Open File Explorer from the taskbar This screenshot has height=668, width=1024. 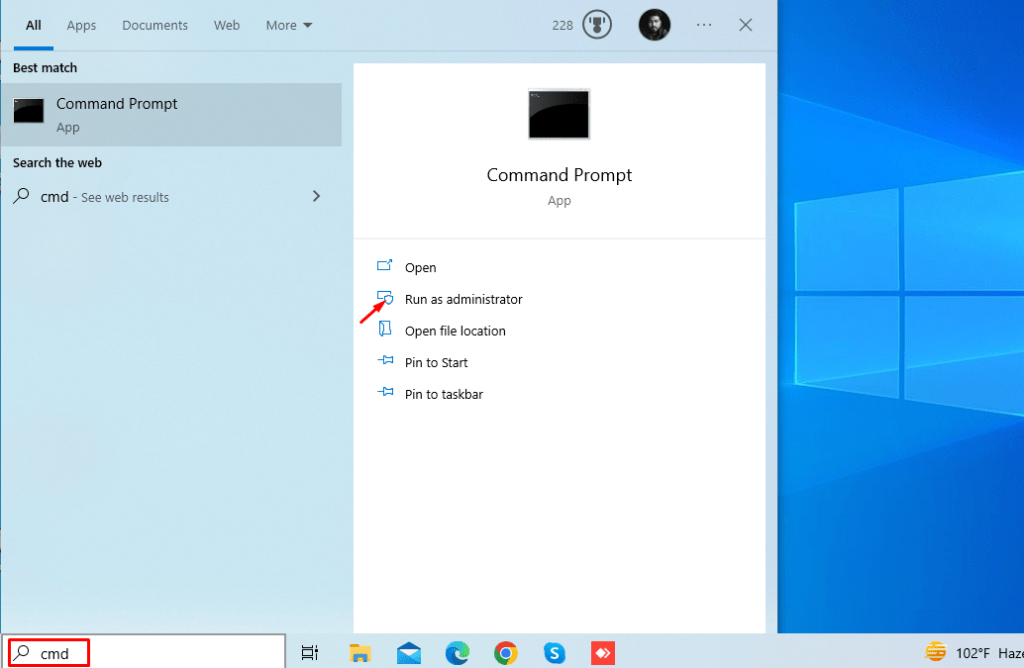[x=360, y=653]
